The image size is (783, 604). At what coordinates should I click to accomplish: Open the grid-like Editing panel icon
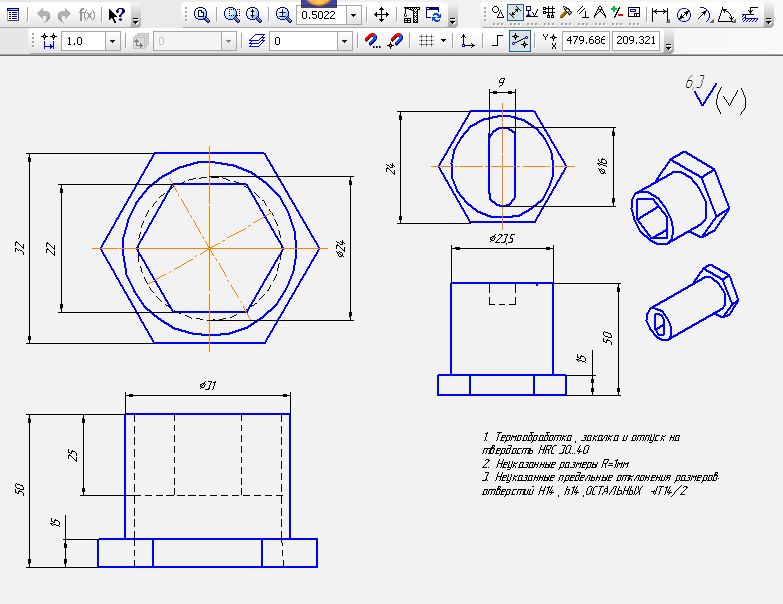pos(549,13)
